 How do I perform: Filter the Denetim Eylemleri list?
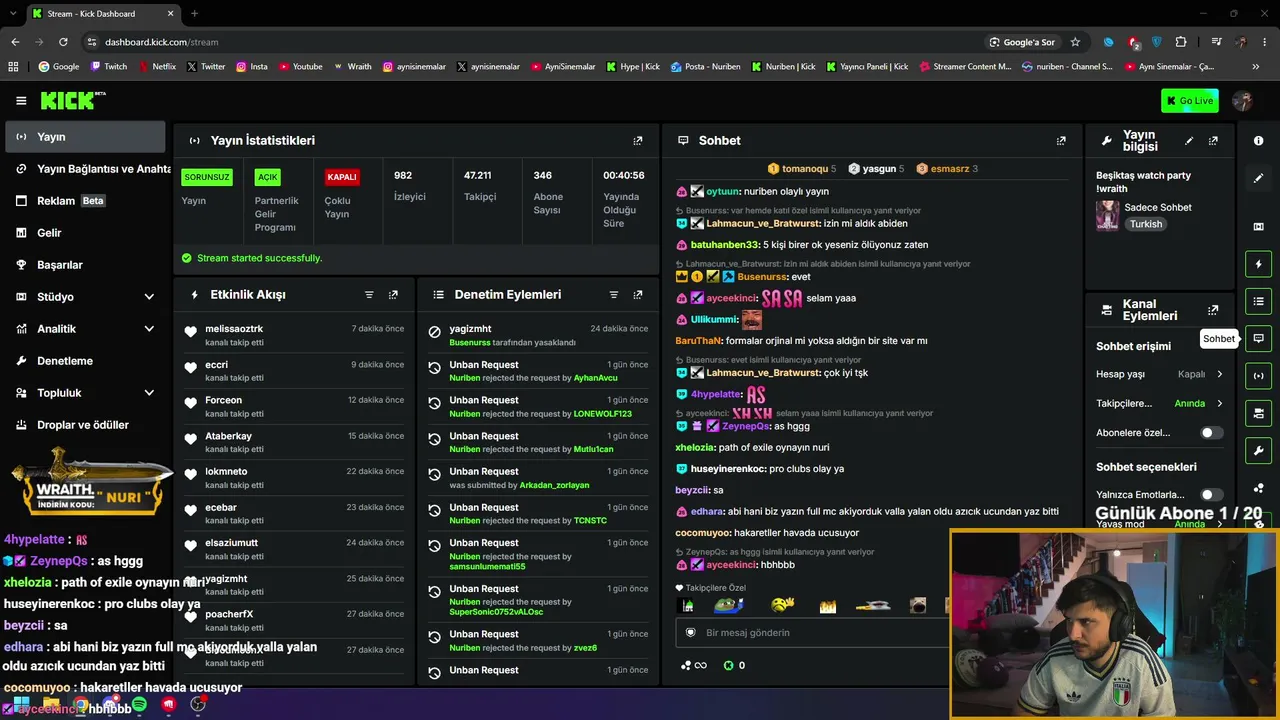pyautogui.click(x=614, y=295)
